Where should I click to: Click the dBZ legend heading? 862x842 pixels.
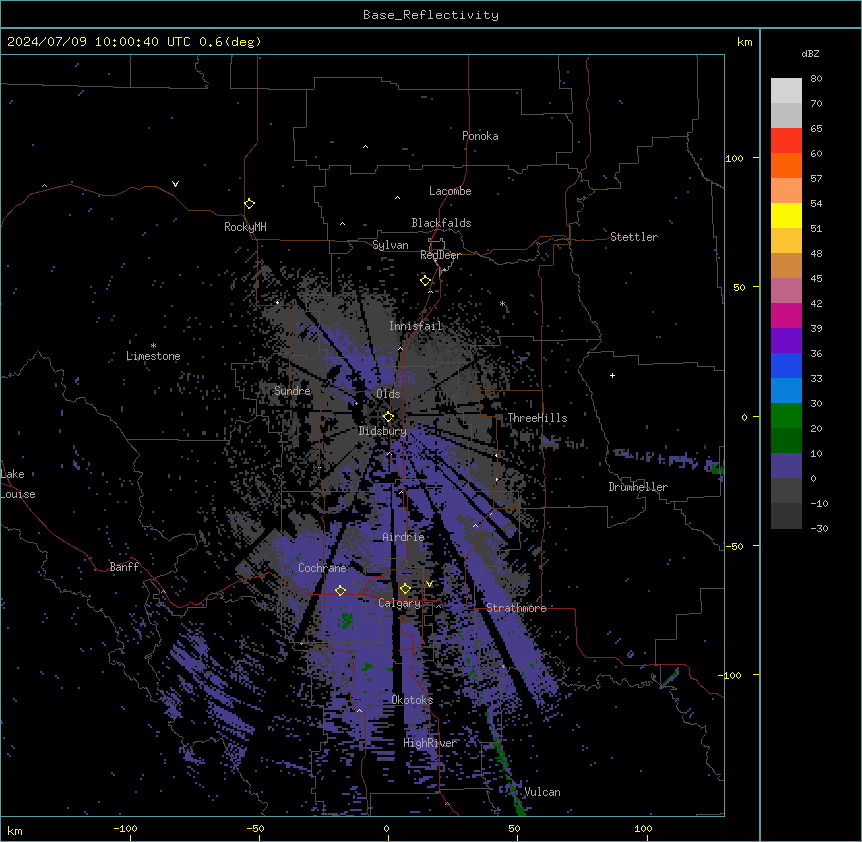(x=810, y=54)
